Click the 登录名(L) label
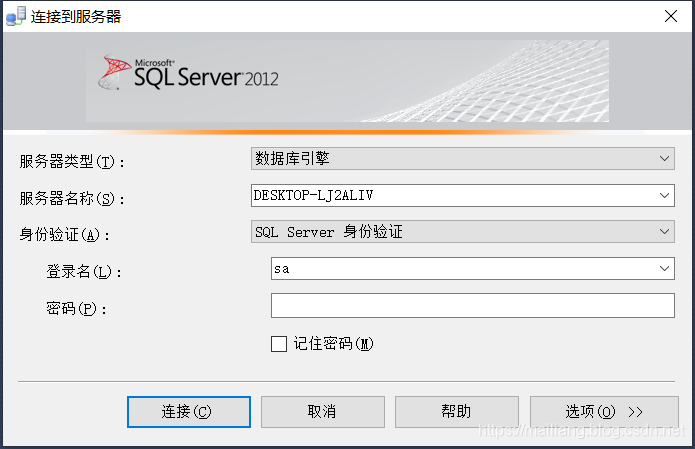This screenshot has width=695, height=449. [84, 271]
